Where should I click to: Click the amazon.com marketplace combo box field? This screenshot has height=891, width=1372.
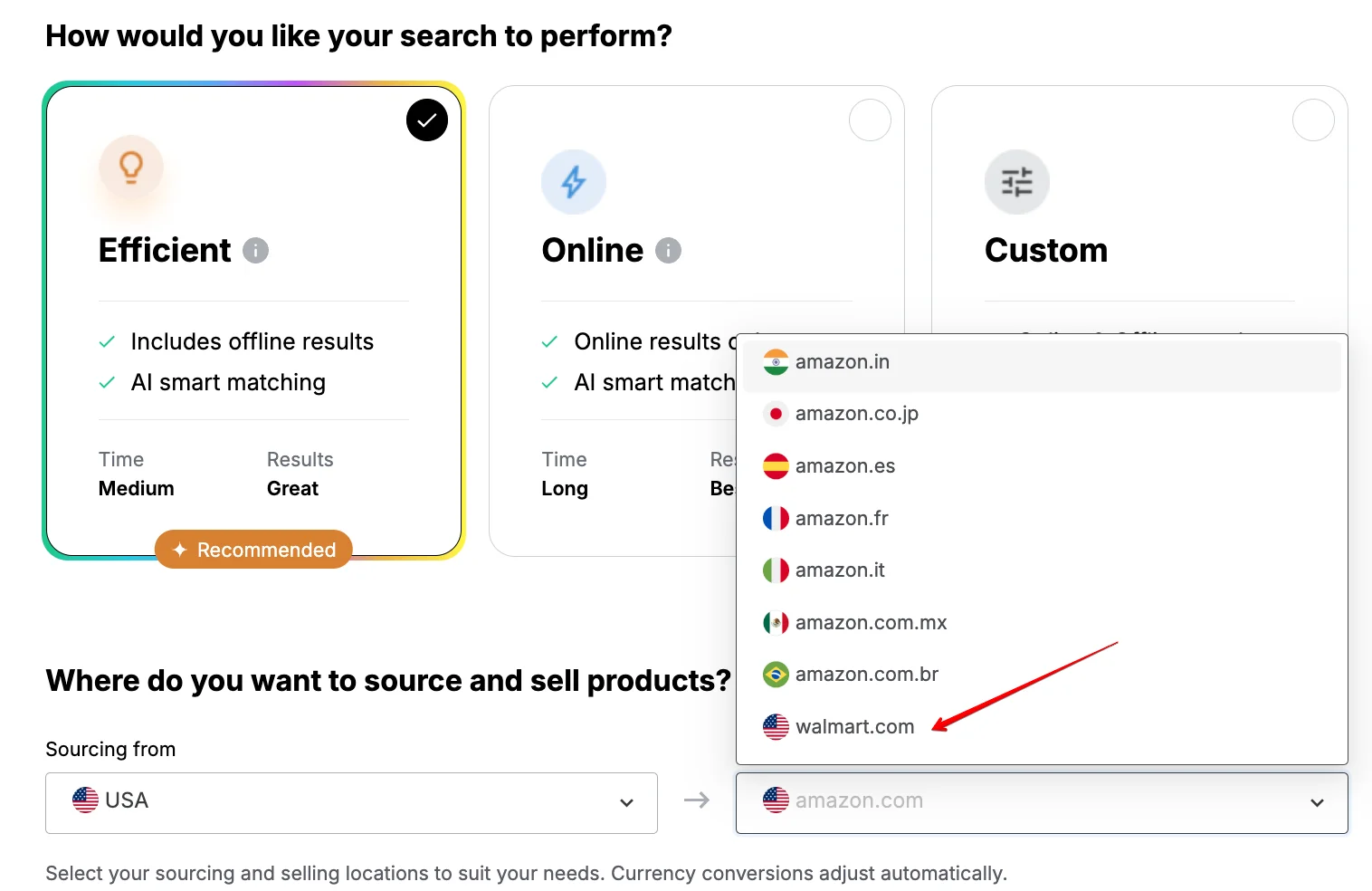point(1042,803)
